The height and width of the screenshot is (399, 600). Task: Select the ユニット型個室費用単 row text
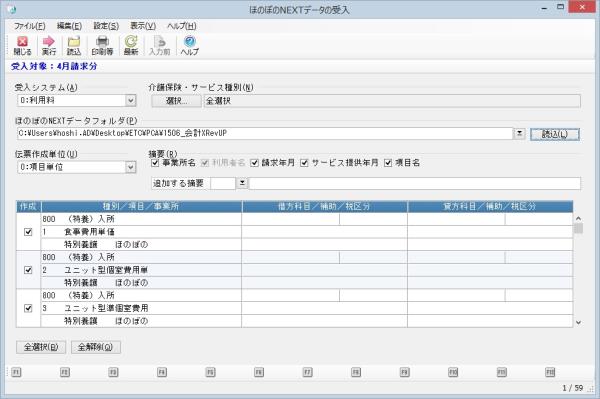pos(106,270)
